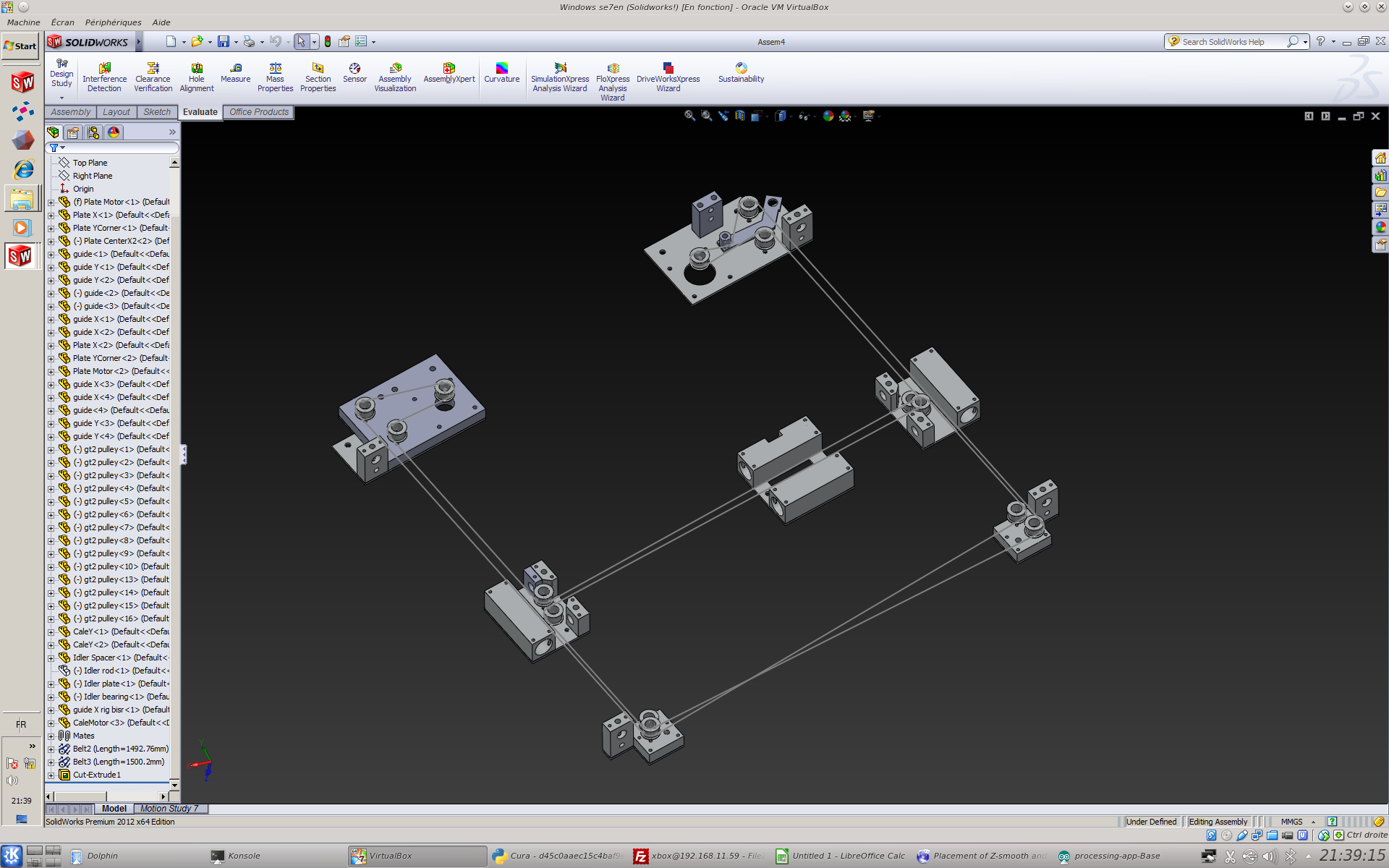Image resolution: width=1389 pixels, height=868 pixels.
Task: Switch to the ConfigurationManager tab icon
Action: pyautogui.click(x=93, y=132)
